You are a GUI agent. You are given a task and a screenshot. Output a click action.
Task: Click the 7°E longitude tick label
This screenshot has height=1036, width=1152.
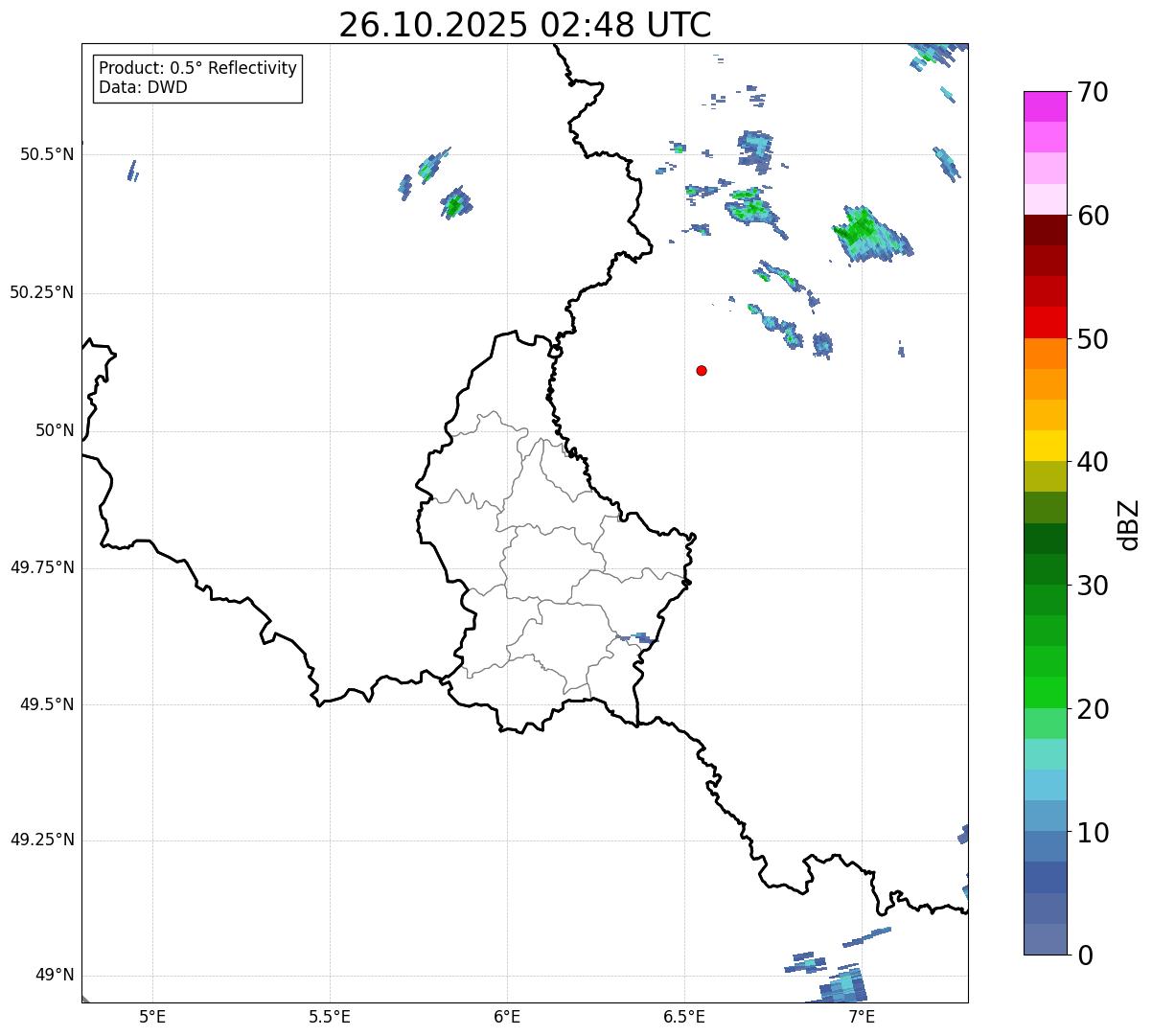click(x=862, y=1016)
